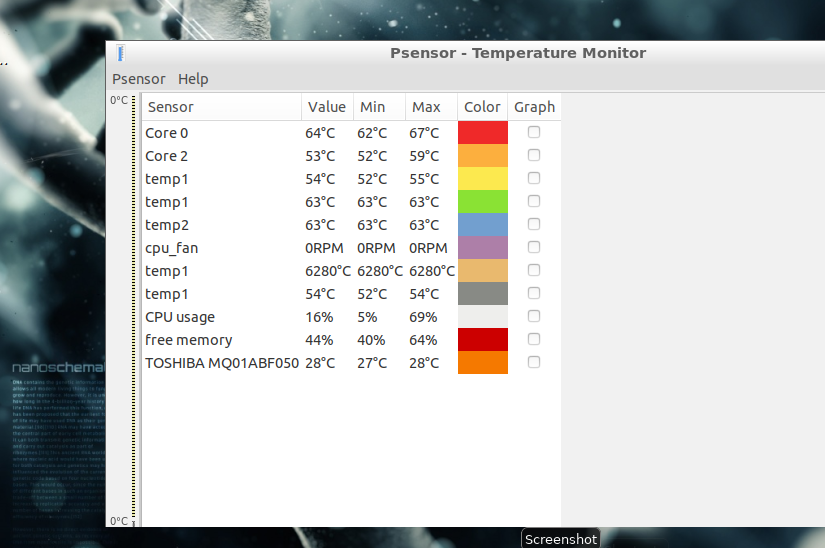The image size is (825, 548).
Task: Click the red color swatch for Core 0
Action: 483,132
